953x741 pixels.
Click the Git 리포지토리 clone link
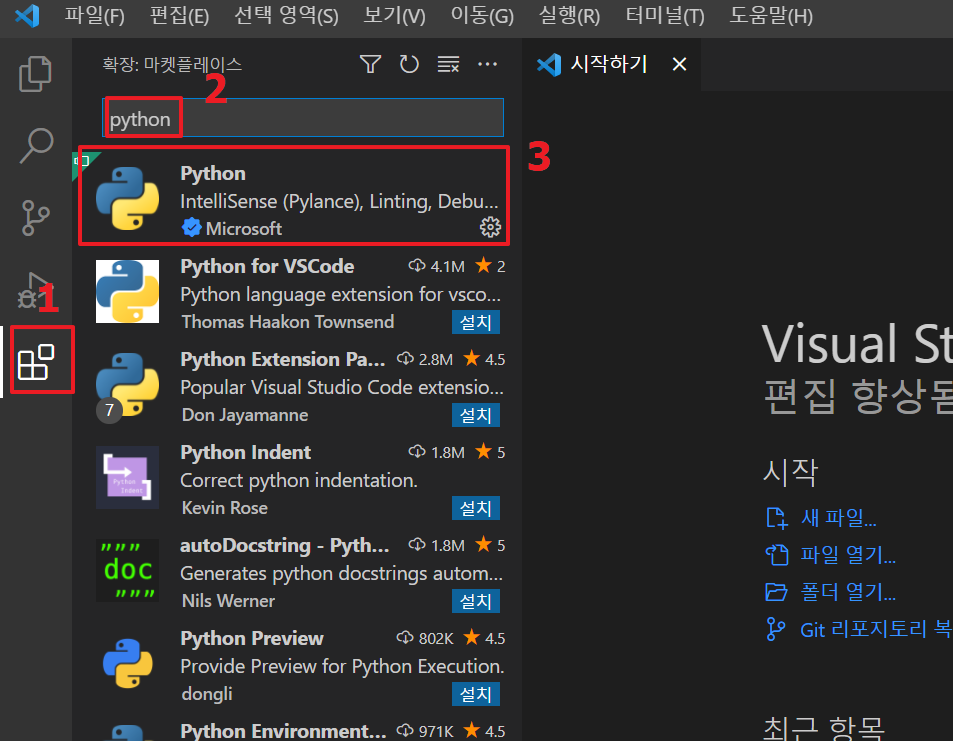click(x=876, y=629)
